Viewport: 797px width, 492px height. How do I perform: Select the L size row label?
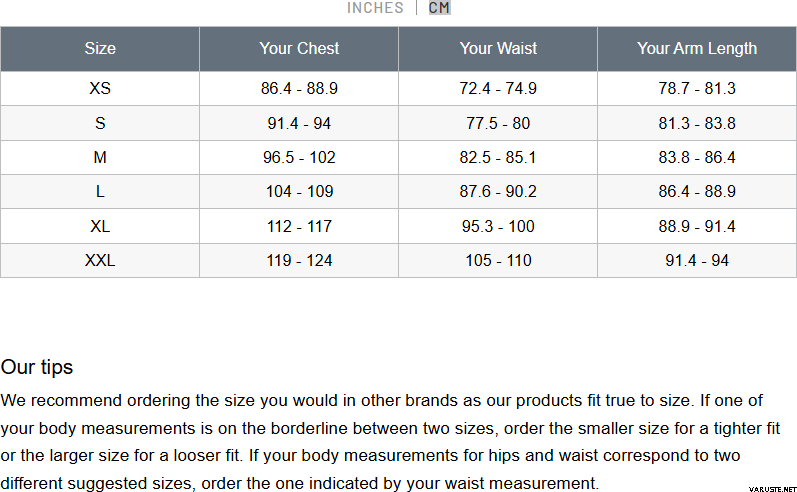tap(100, 192)
